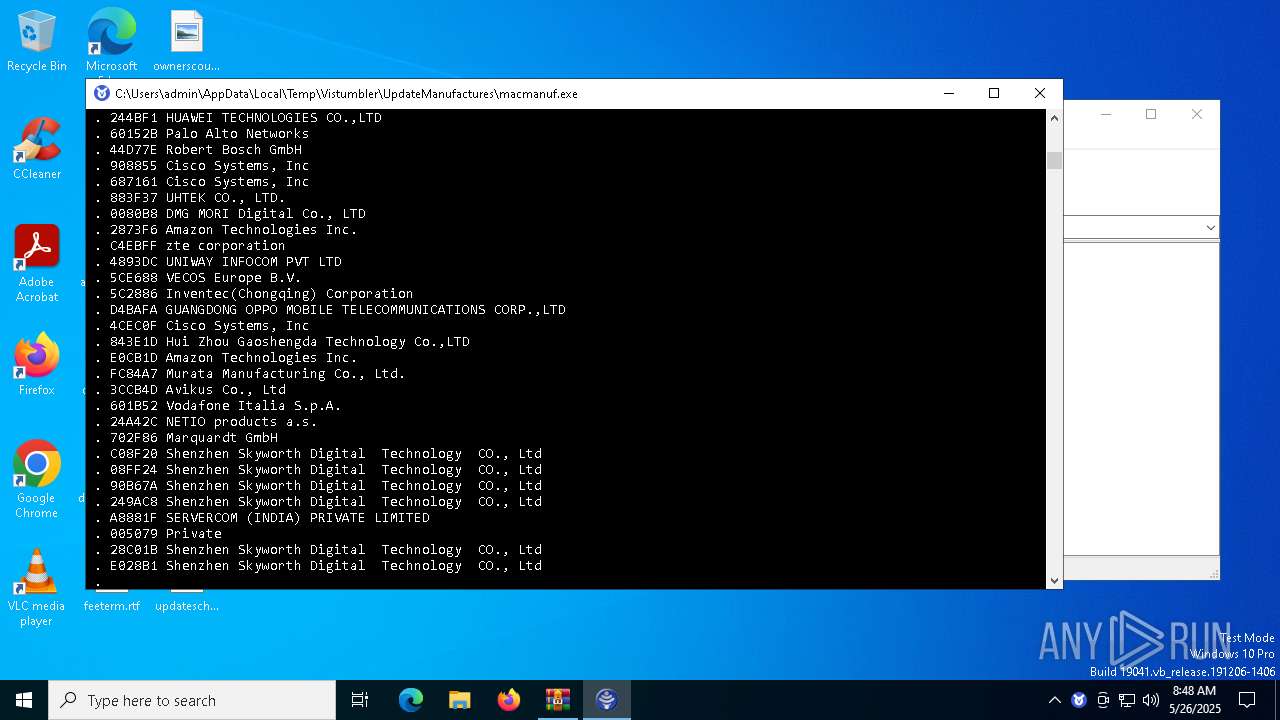Close the background Vistumbler window

point(1197,114)
